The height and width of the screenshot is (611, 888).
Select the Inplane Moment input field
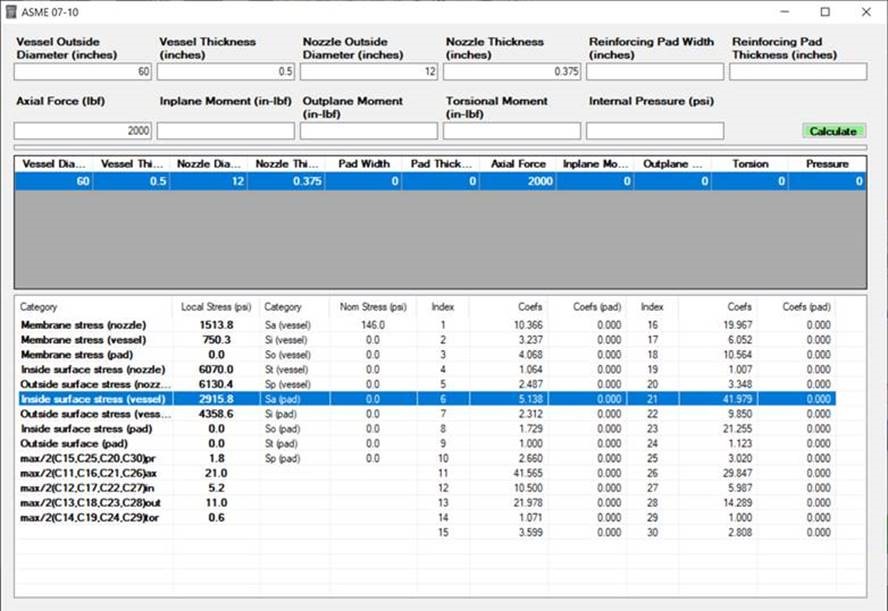pyautogui.click(x=225, y=131)
